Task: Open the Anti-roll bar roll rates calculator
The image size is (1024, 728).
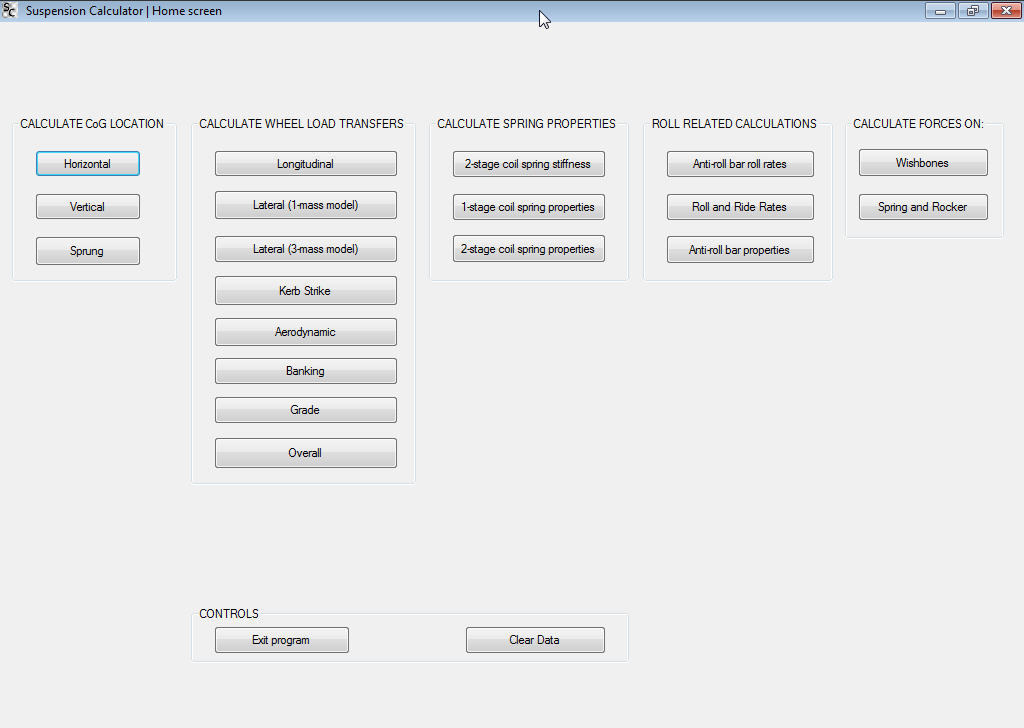Action: coord(740,163)
